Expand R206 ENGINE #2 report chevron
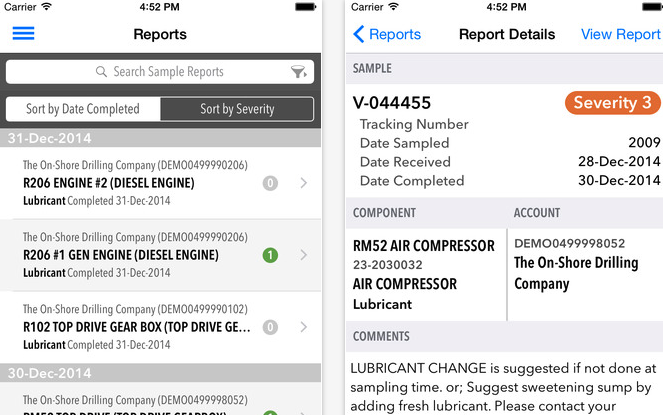This screenshot has width=663, height=415. [x=303, y=183]
